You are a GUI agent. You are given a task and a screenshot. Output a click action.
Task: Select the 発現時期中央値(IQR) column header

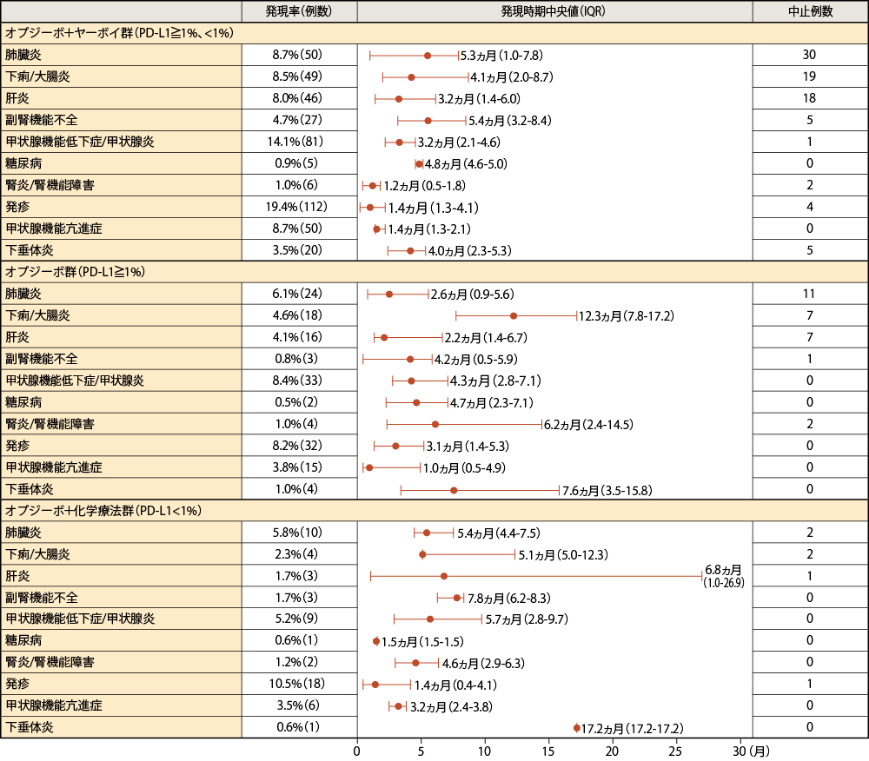click(554, 11)
